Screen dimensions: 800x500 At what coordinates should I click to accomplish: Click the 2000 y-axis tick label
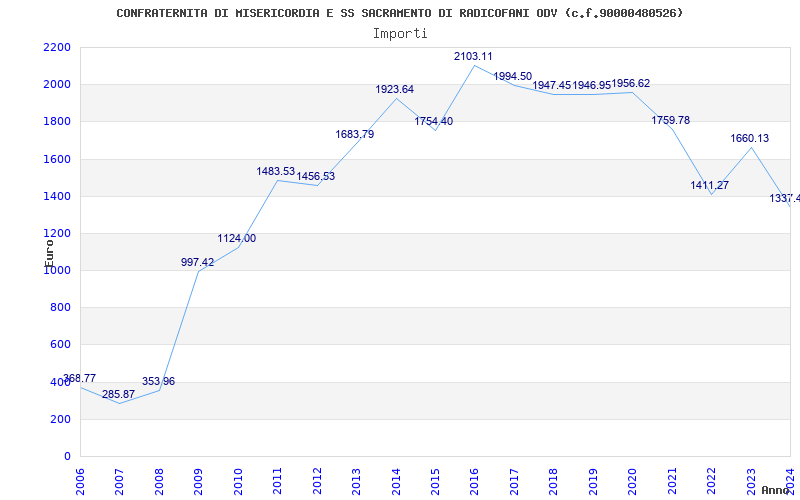click(x=57, y=85)
